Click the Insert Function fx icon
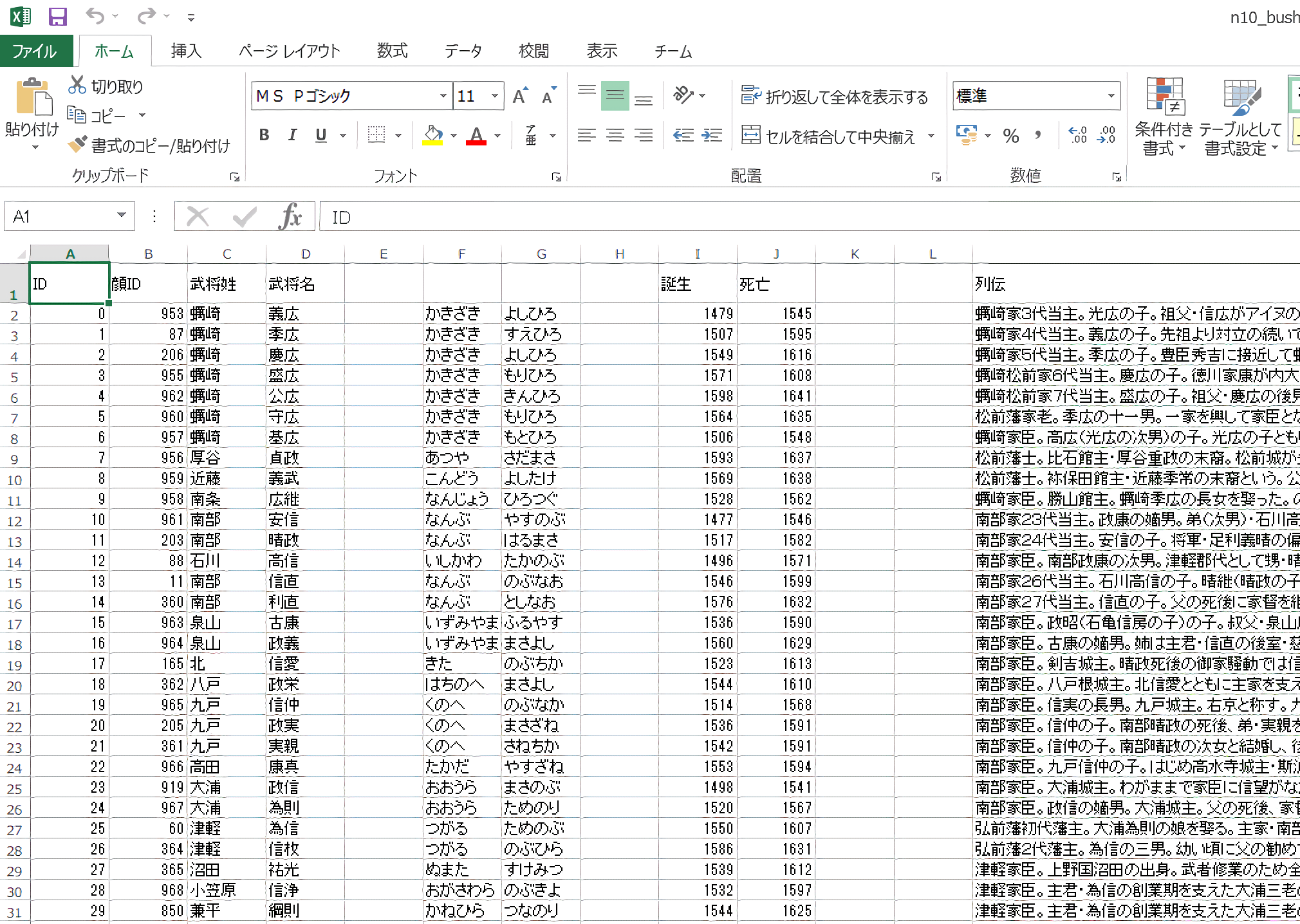Viewport: 1300px width, 924px height. coord(290,217)
